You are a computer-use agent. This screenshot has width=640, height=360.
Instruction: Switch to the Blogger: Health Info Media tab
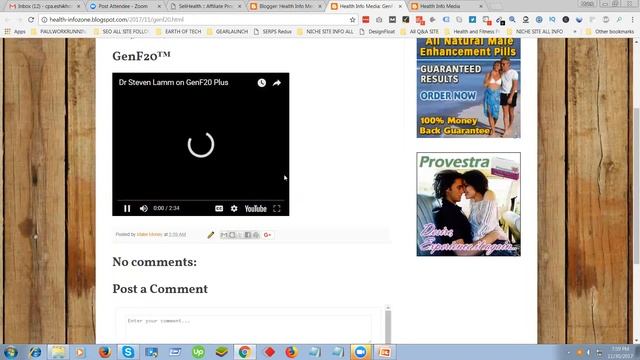click(286, 6)
